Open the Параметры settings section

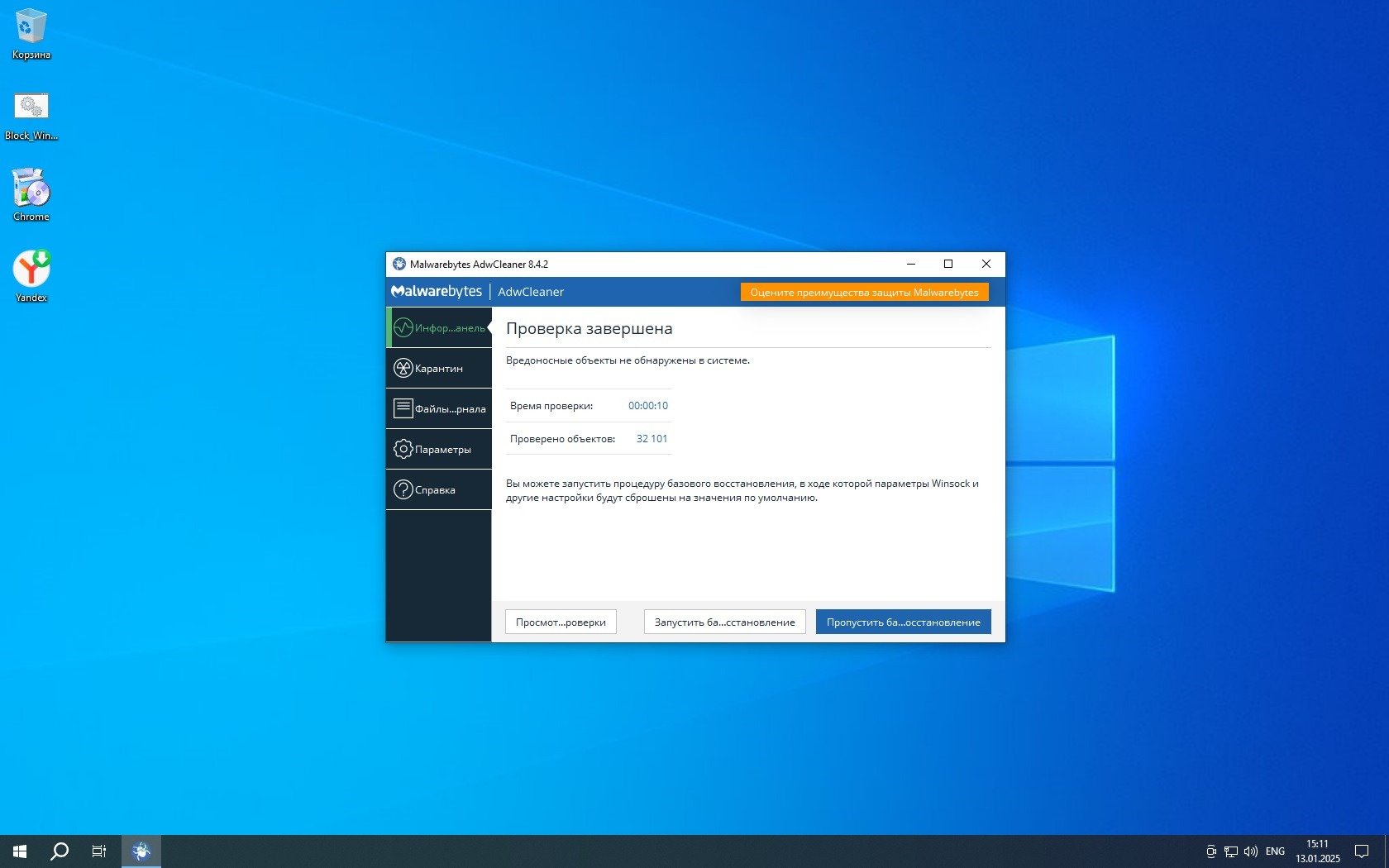439,450
